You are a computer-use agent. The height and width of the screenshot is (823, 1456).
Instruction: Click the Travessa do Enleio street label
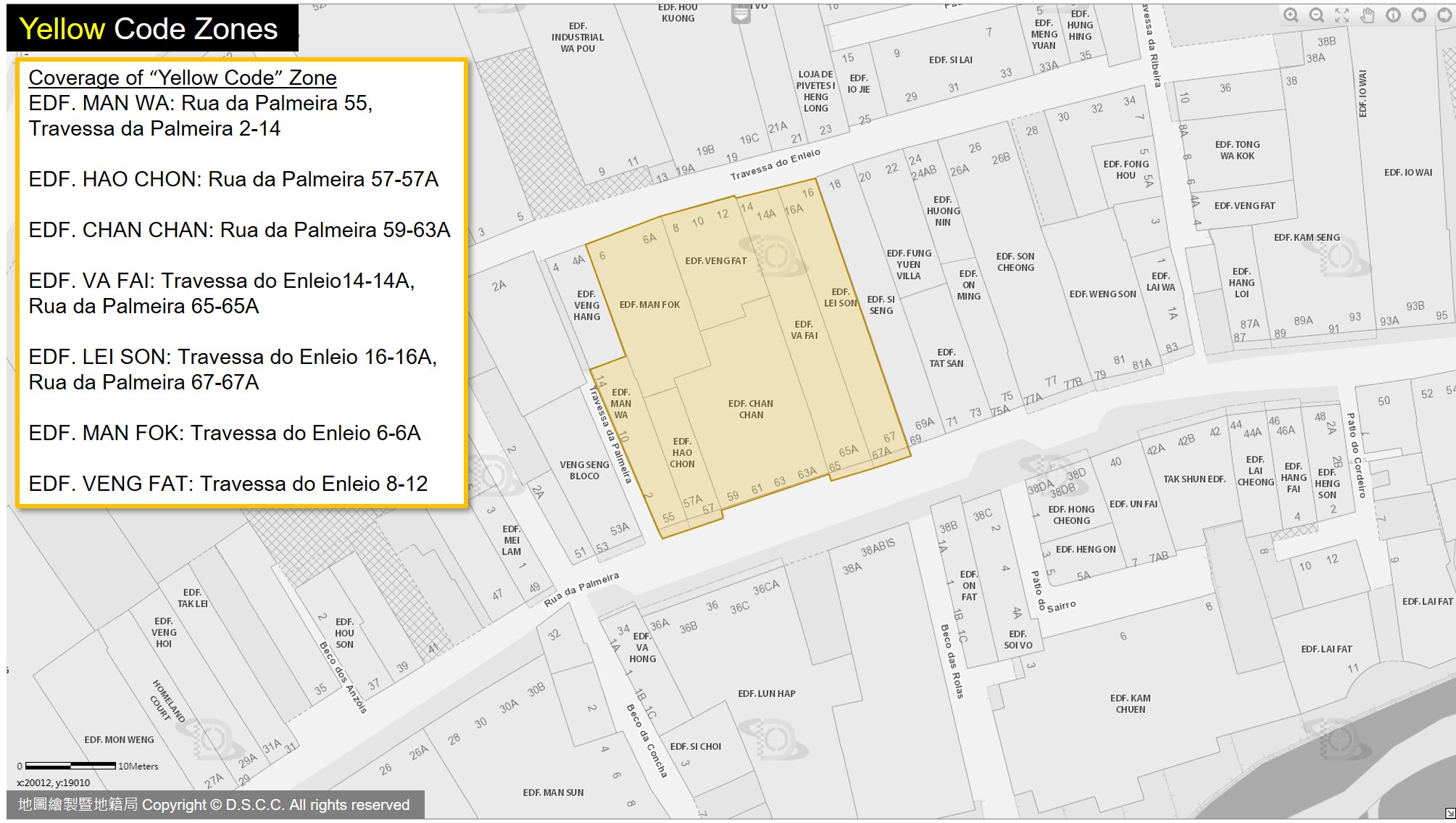click(775, 165)
